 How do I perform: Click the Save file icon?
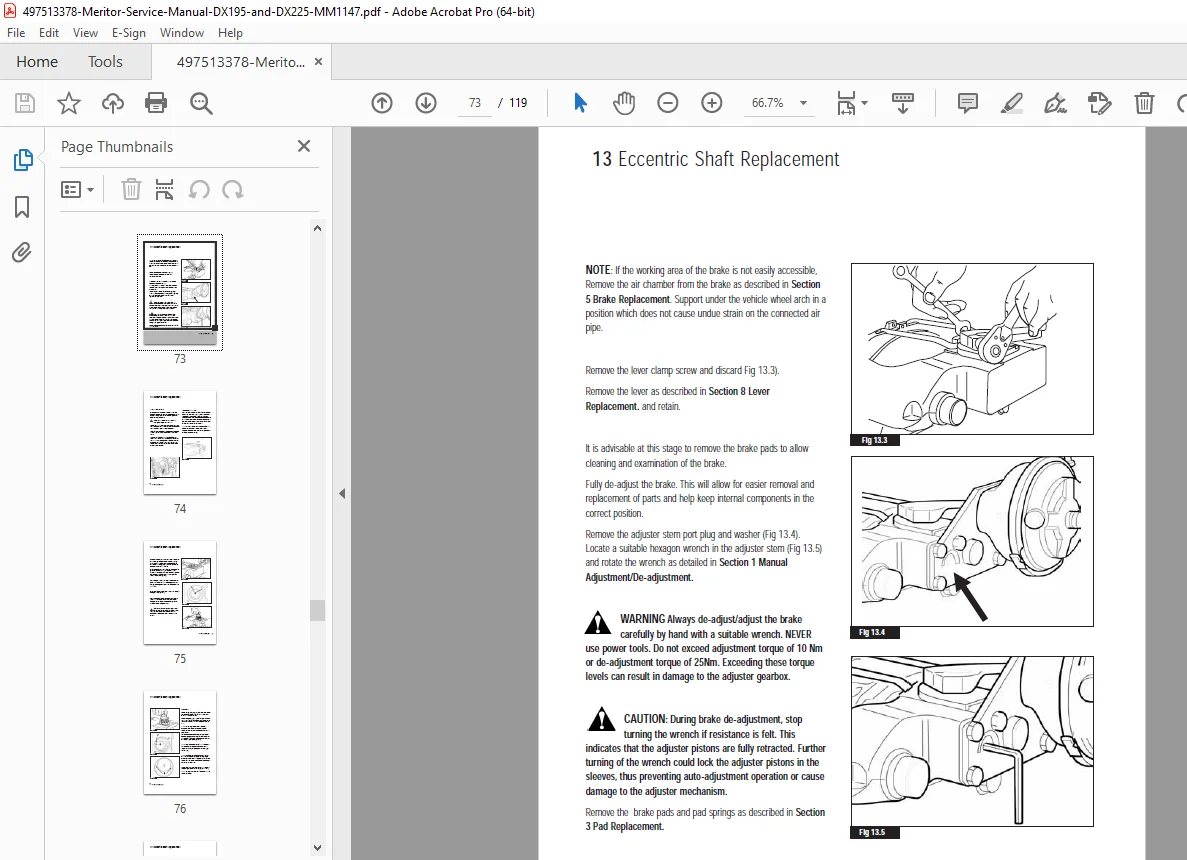pyautogui.click(x=25, y=103)
